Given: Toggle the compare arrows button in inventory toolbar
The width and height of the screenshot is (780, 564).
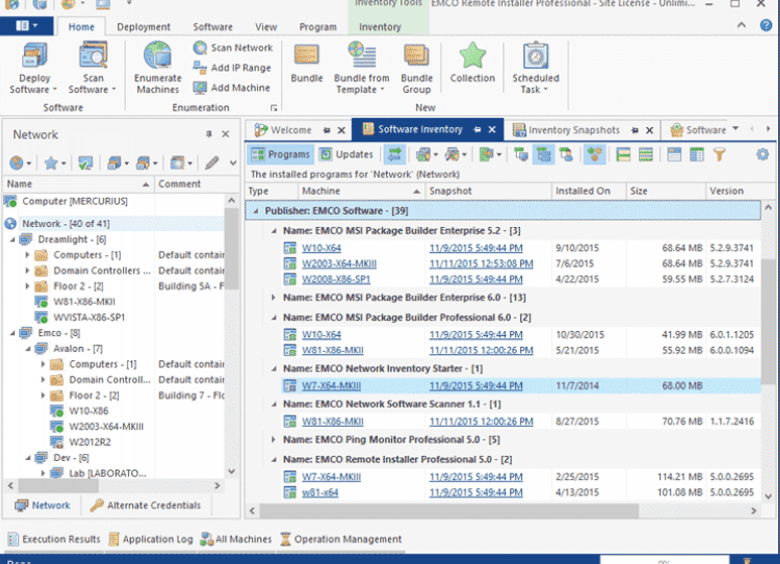Looking at the screenshot, I should (x=394, y=155).
